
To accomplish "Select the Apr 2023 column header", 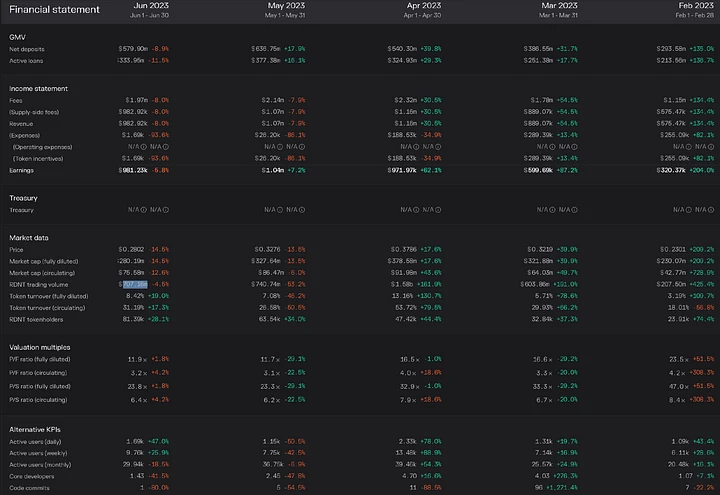I will [x=422, y=6].
